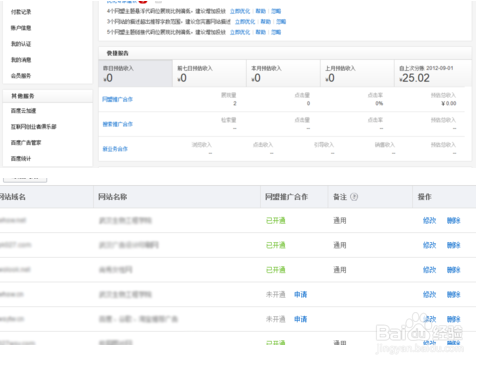Select 会员服务 in the sidebar
Image resolution: width=493 pixels, height=366 pixels.
point(21,76)
